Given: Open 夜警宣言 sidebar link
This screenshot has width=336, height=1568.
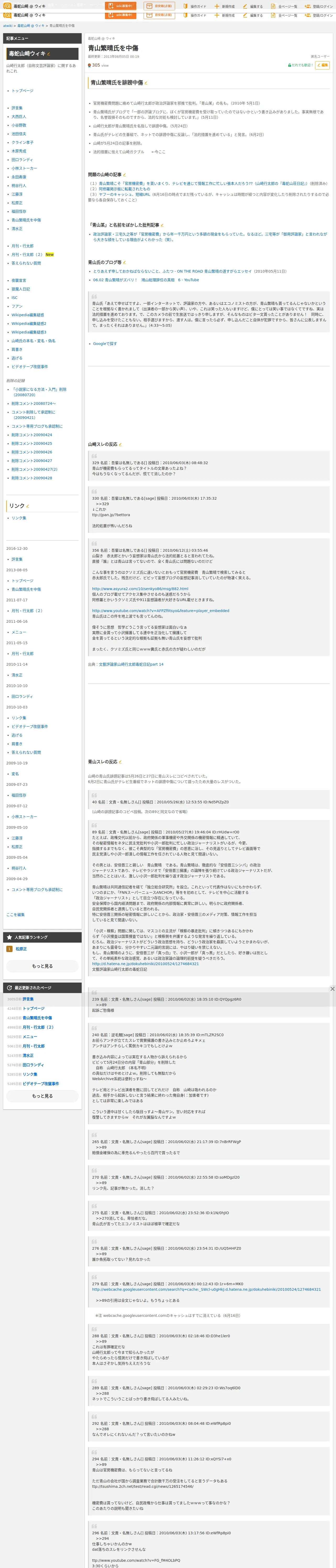Looking at the screenshot, I should [19, 281].
